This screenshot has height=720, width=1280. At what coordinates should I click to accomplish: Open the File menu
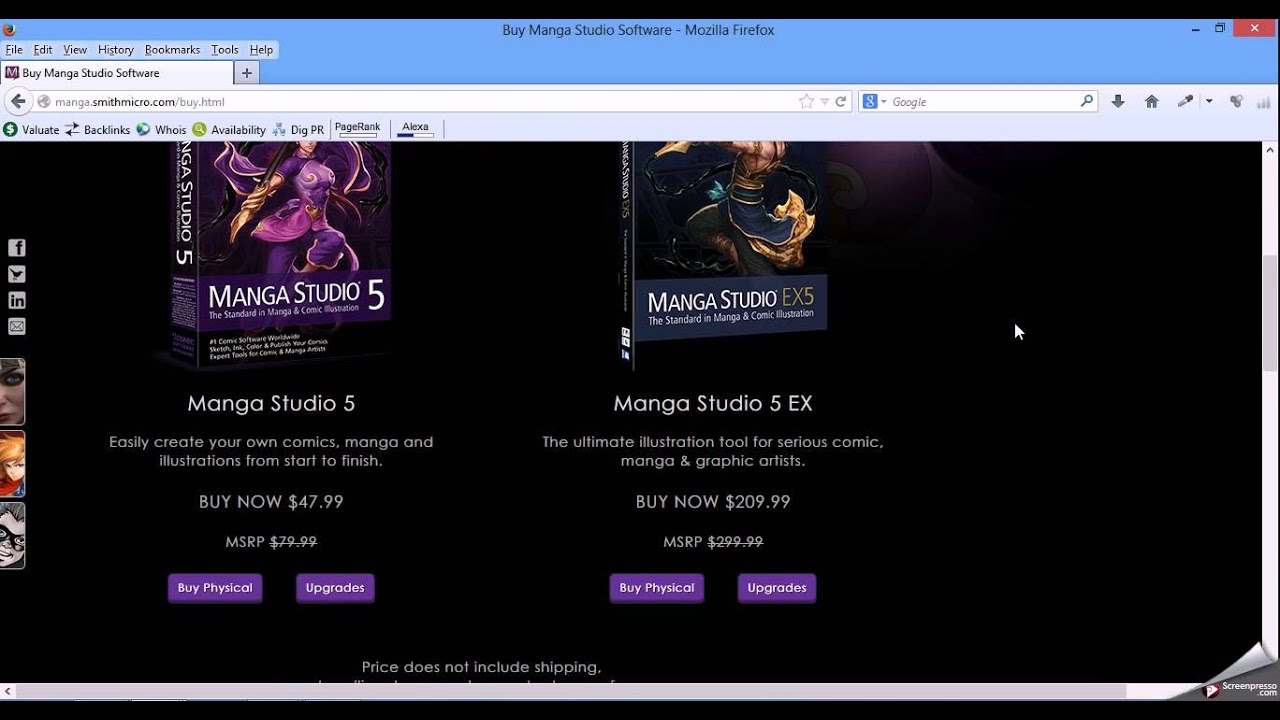click(14, 49)
